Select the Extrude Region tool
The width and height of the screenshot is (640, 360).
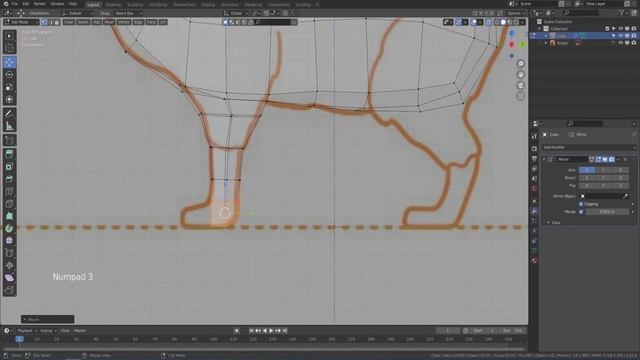click(9, 154)
